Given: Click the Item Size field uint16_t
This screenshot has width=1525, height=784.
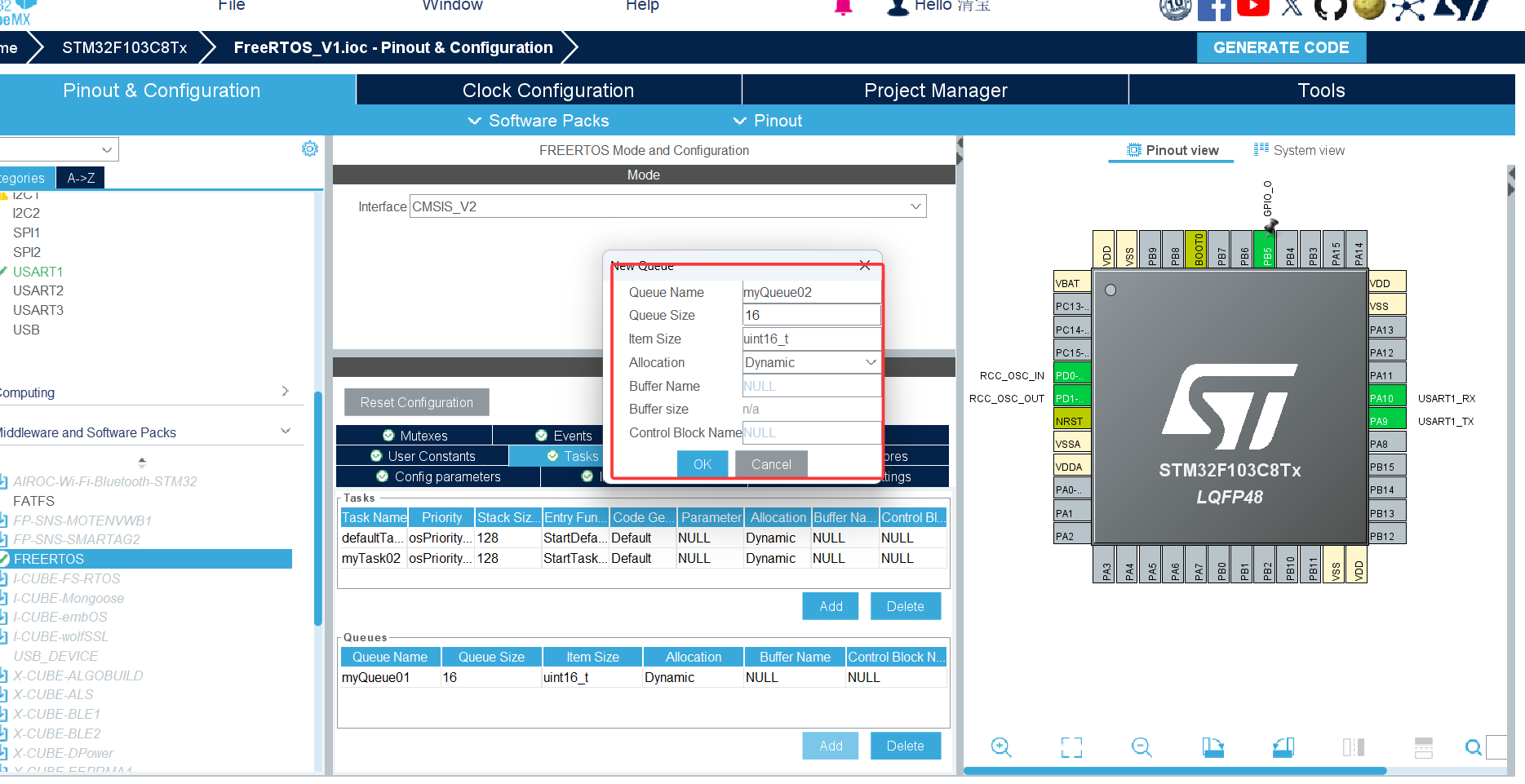Looking at the screenshot, I should (x=811, y=339).
